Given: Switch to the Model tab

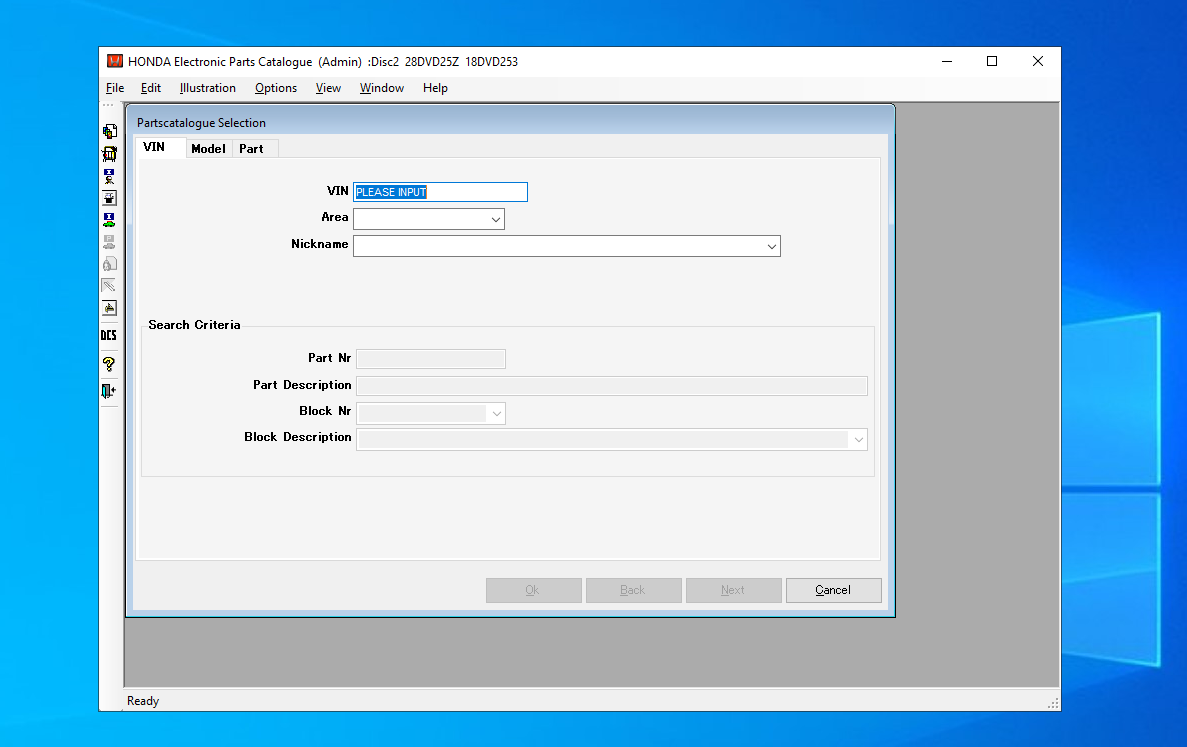Looking at the screenshot, I should (208, 149).
